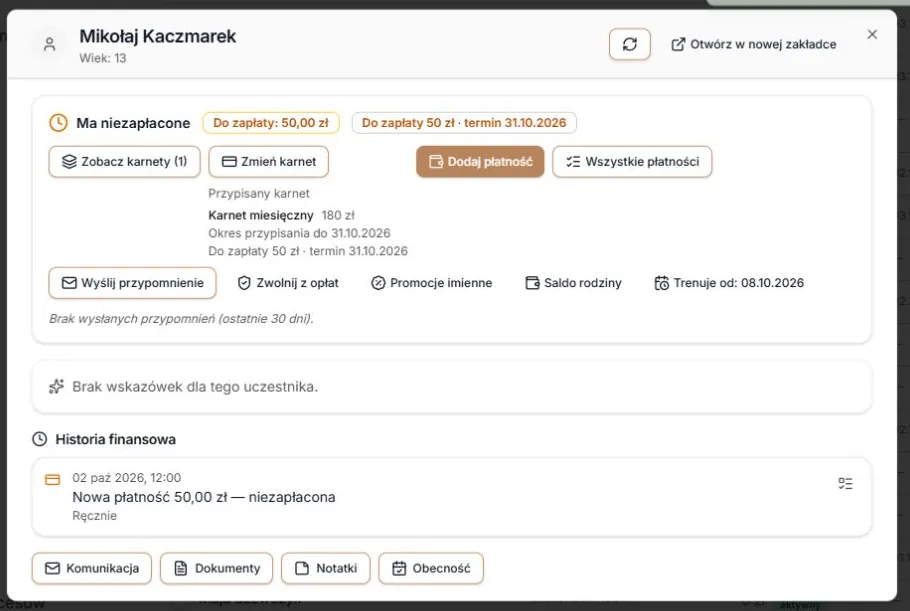The image size is (910, 611).
Task: Open Saldo rodziny
Action: (573, 283)
